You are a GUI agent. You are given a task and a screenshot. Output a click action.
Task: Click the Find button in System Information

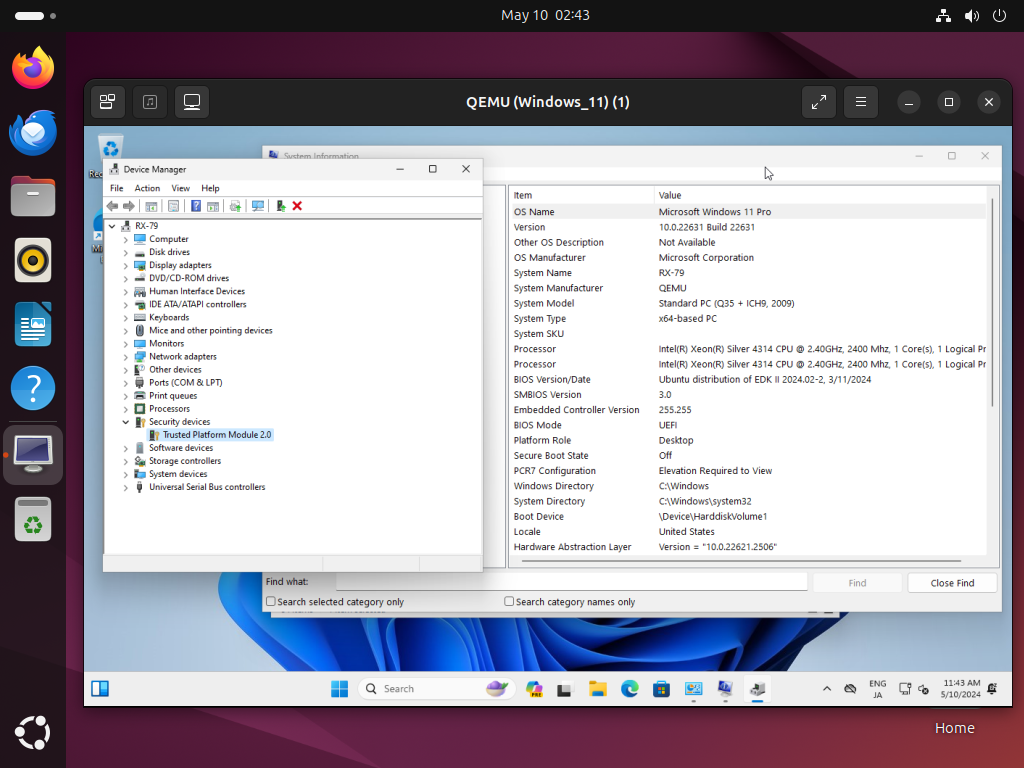coord(857,583)
